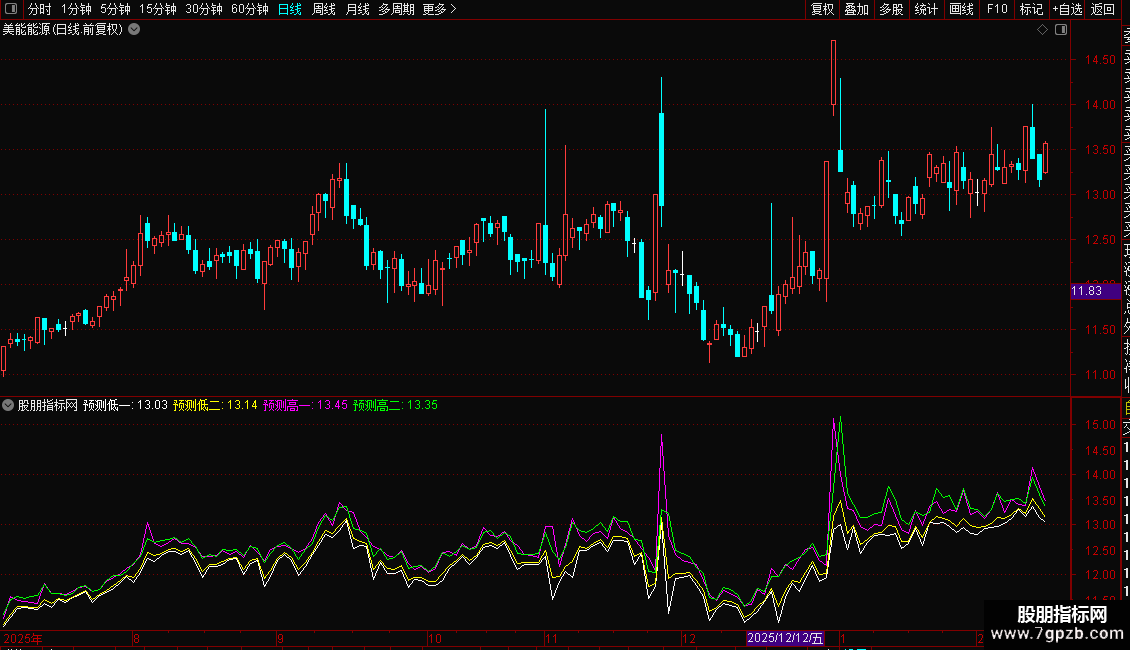Click the 美能能源(日线.前复权) chart title
This screenshot has height=650, width=1130.
pyautogui.click(x=63, y=30)
